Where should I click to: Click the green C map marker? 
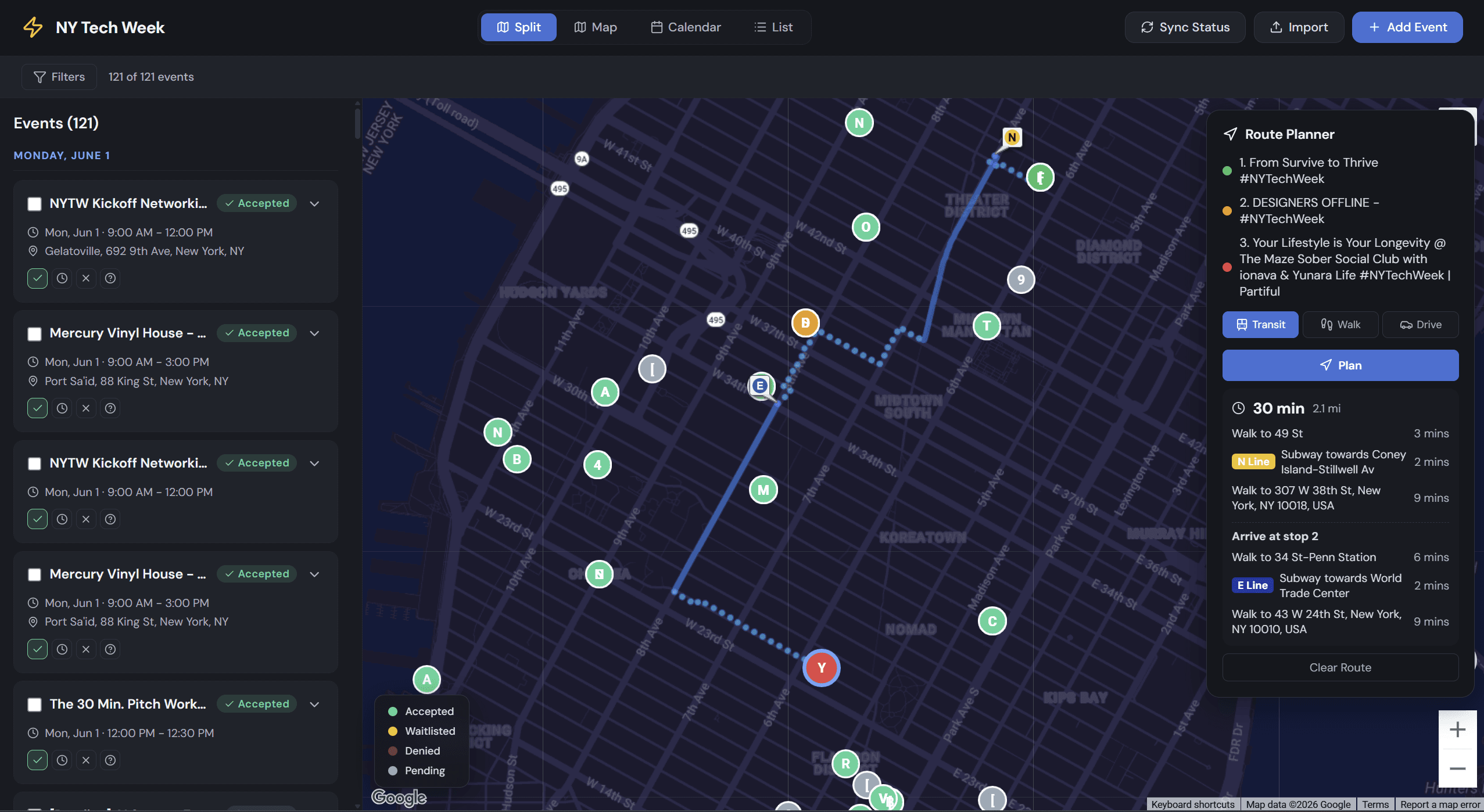point(992,621)
